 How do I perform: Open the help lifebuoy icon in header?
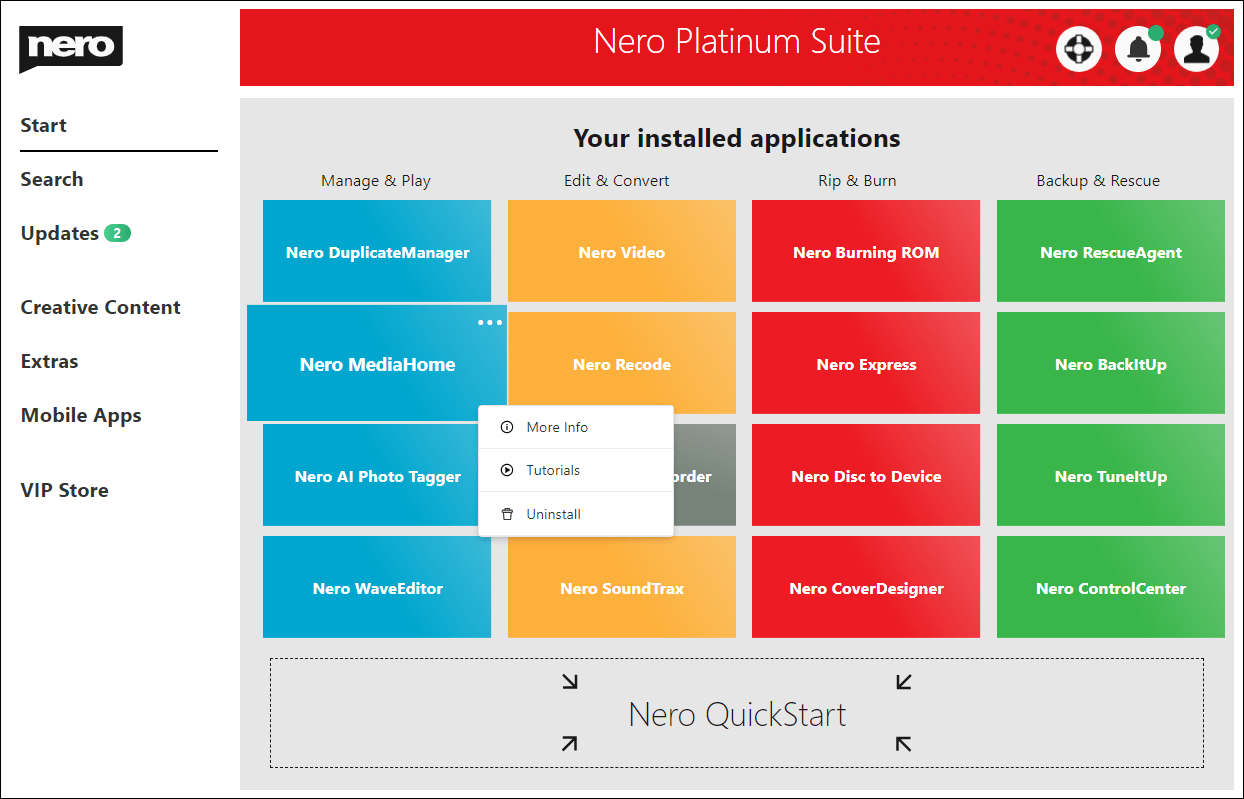pyautogui.click(x=1079, y=48)
